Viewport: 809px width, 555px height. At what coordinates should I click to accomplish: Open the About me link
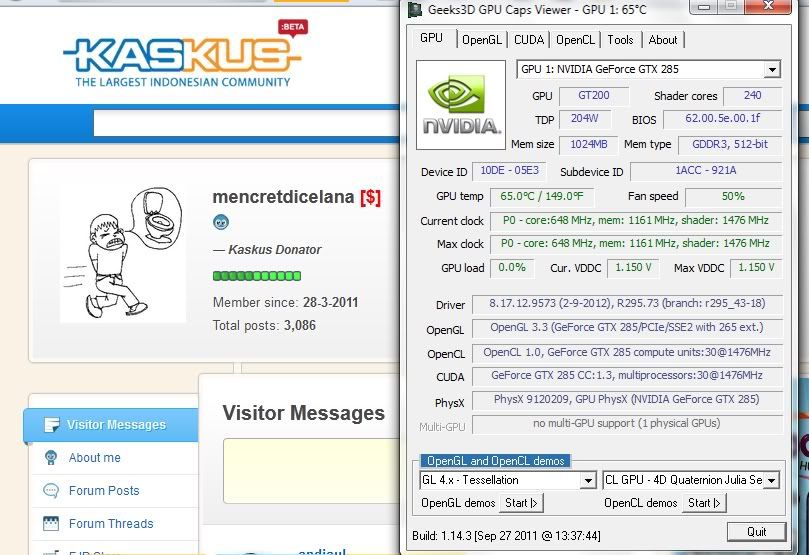pos(94,458)
